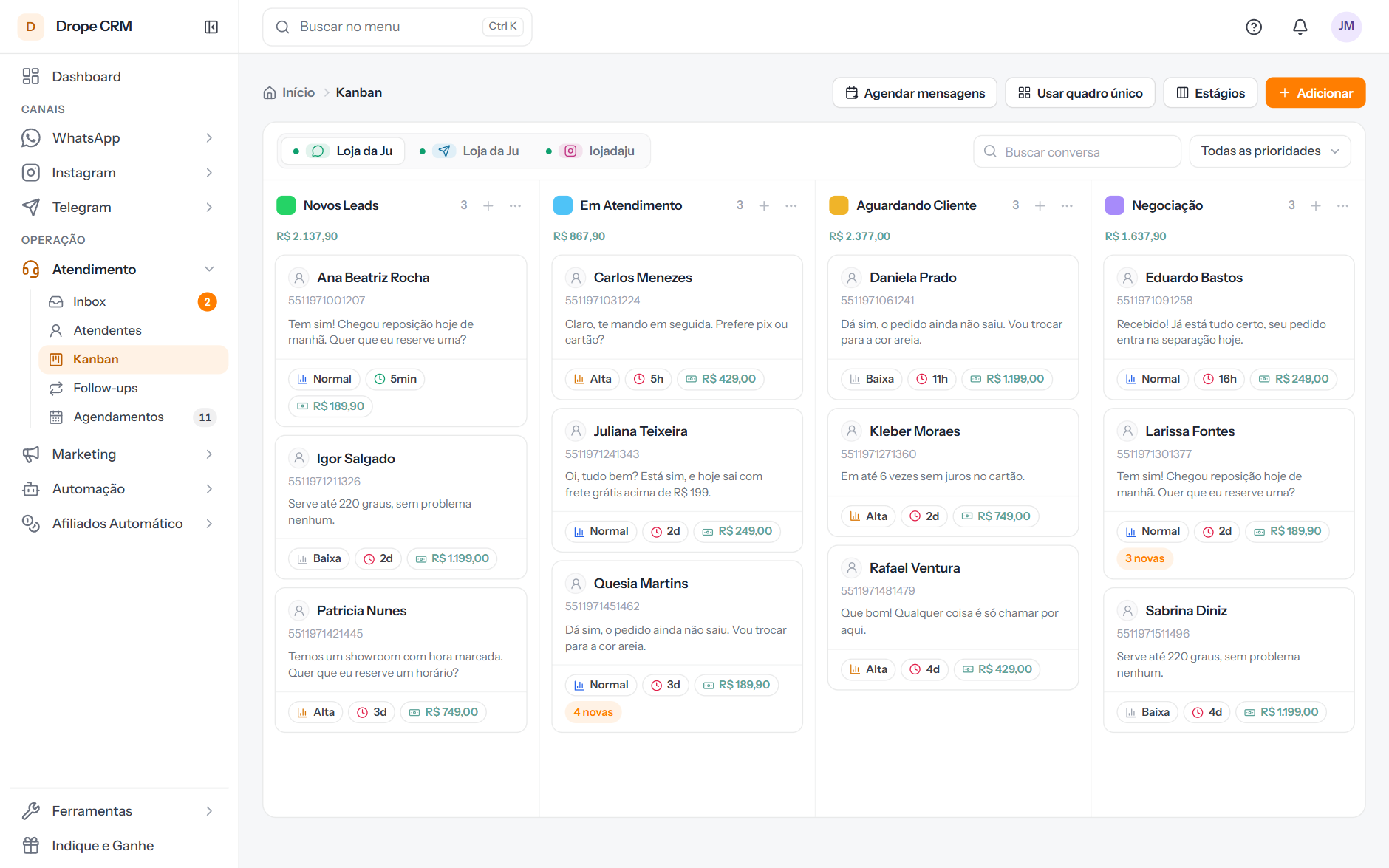The image size is (1389, 868).
Task: Open Em Atendimento column options menu
Action: (791, 205)
